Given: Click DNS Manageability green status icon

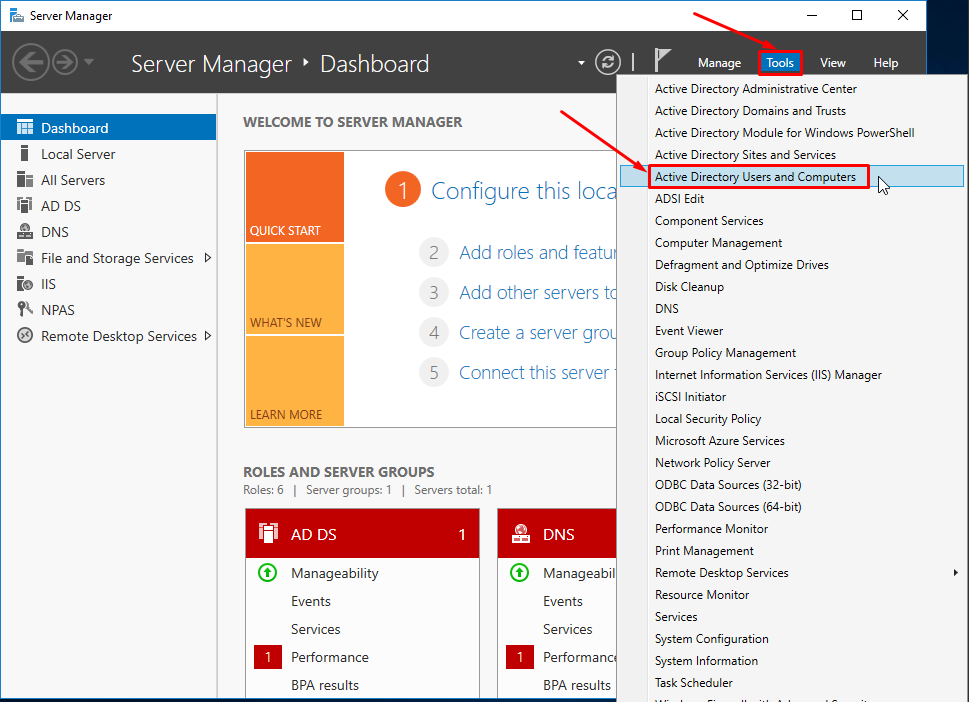Looking at the screenshot, I should [x=520, y=573].
